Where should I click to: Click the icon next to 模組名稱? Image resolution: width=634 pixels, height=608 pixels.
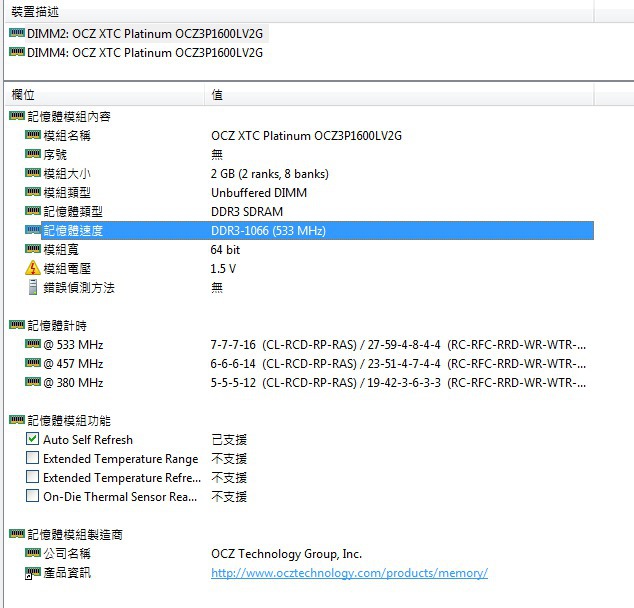33,135
